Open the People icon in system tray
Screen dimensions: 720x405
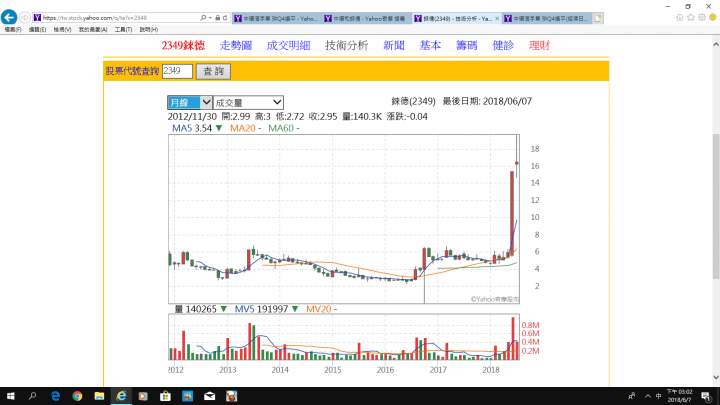632,396
